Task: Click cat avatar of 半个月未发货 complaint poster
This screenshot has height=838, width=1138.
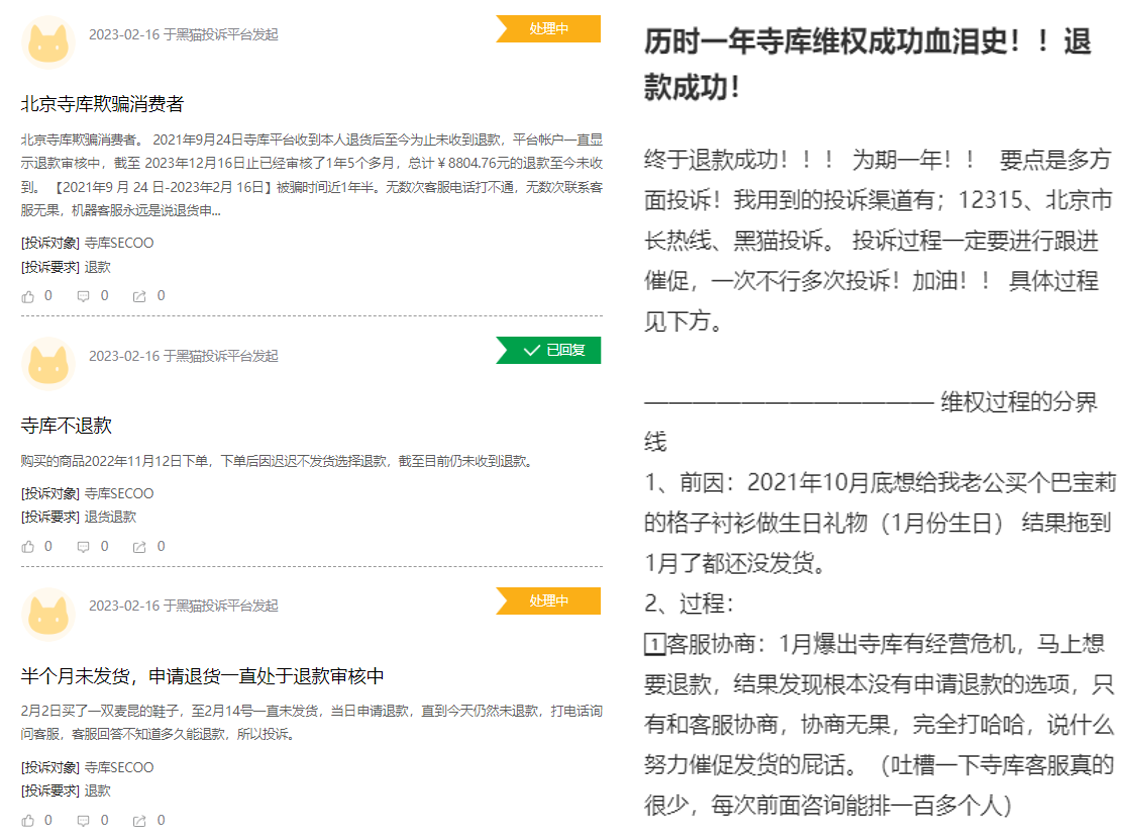Action: (x=48, y=613)
